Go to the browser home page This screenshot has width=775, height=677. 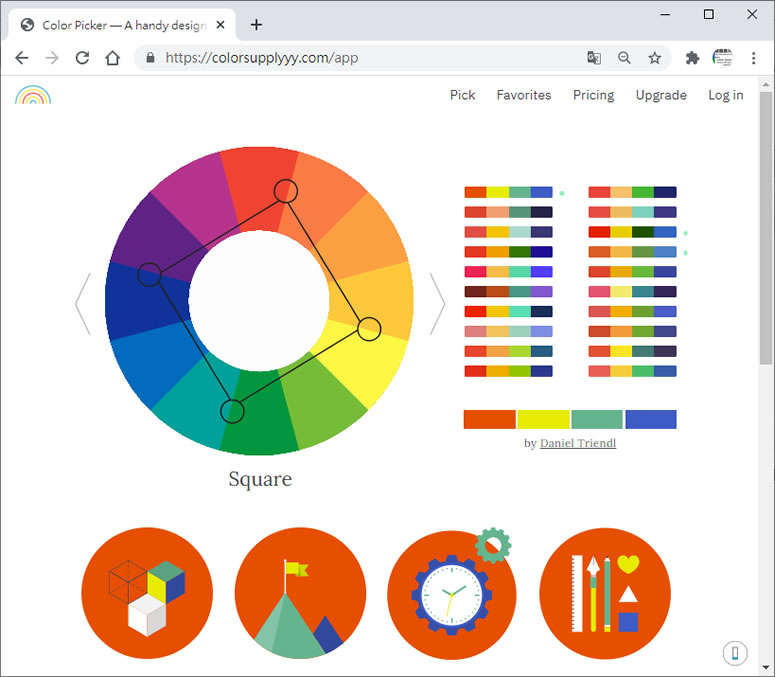[113, 58]
